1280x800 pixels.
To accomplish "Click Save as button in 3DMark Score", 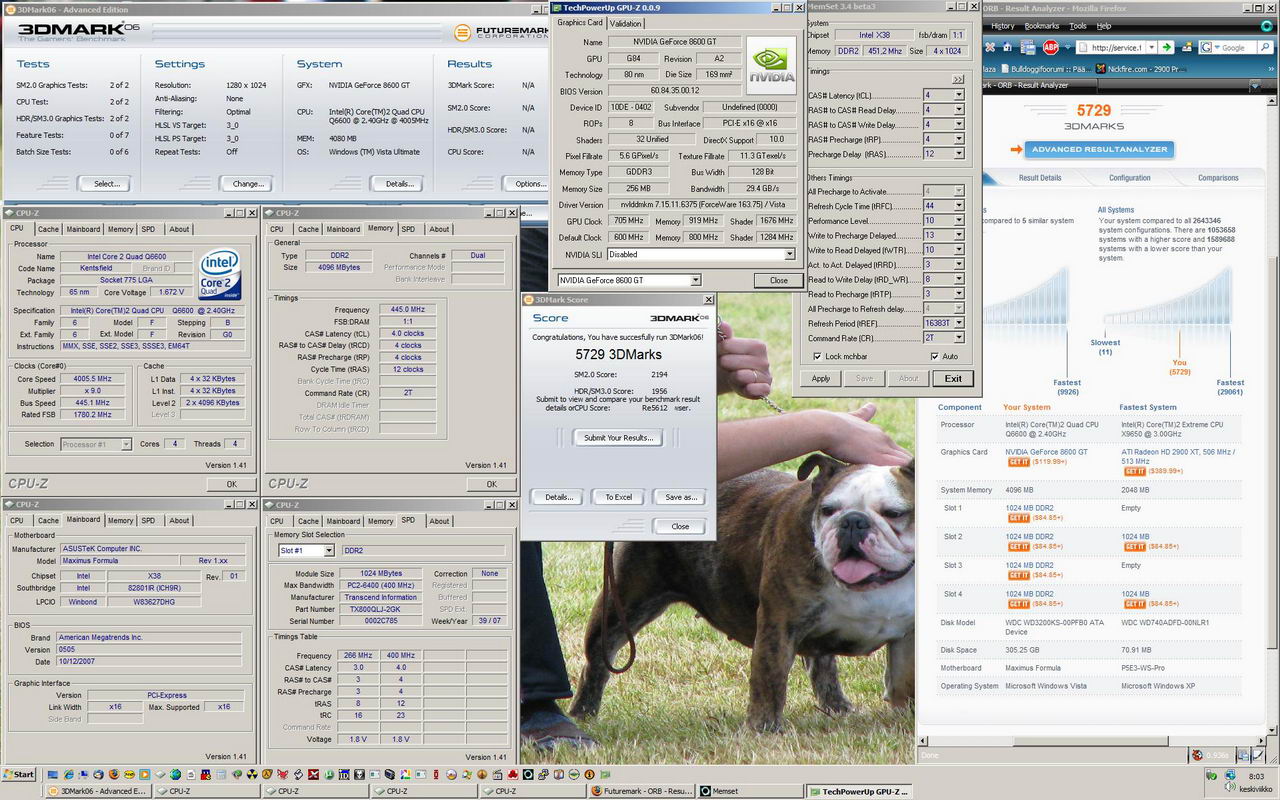I will 680,497.
